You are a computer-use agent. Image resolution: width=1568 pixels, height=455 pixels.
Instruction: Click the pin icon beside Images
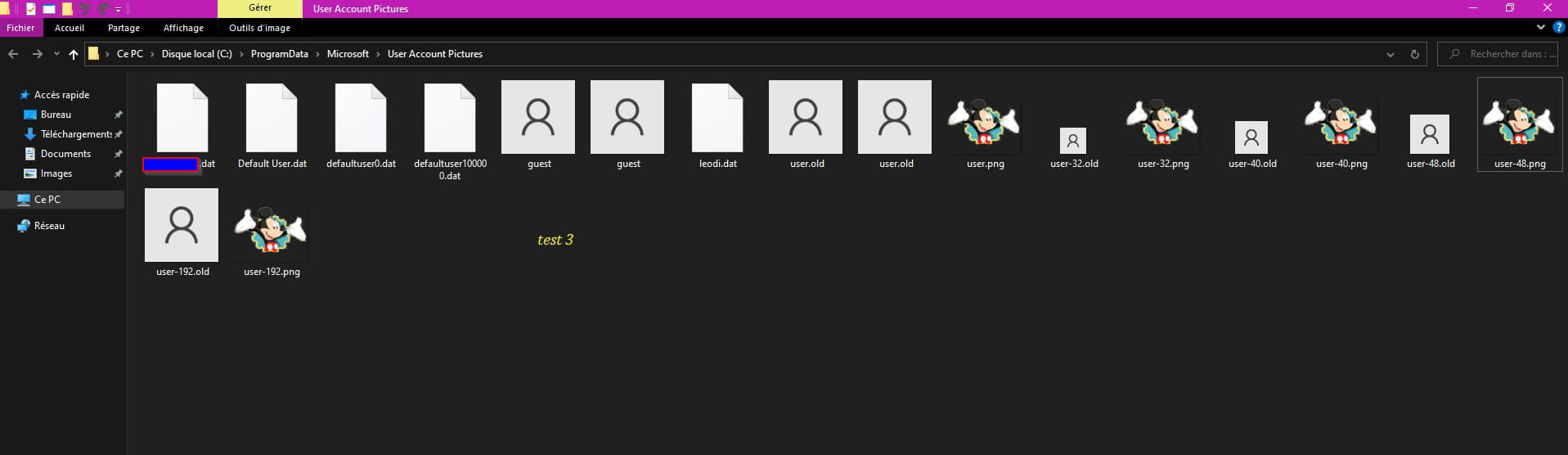[x=118, y=173]
